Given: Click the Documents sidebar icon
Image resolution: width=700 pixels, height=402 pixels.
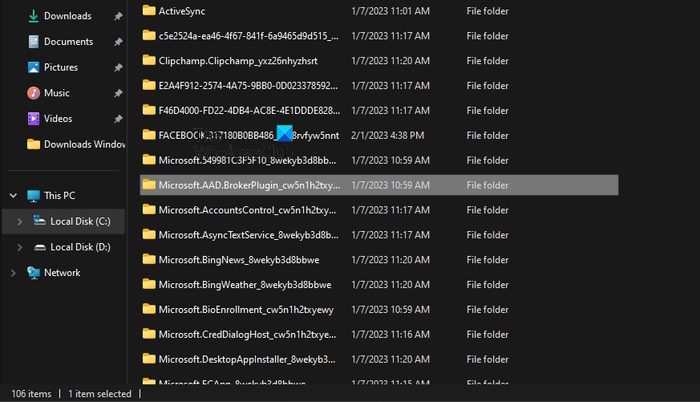Looking at the screenshot, I should pyautogui.click(x=33, y=42).
